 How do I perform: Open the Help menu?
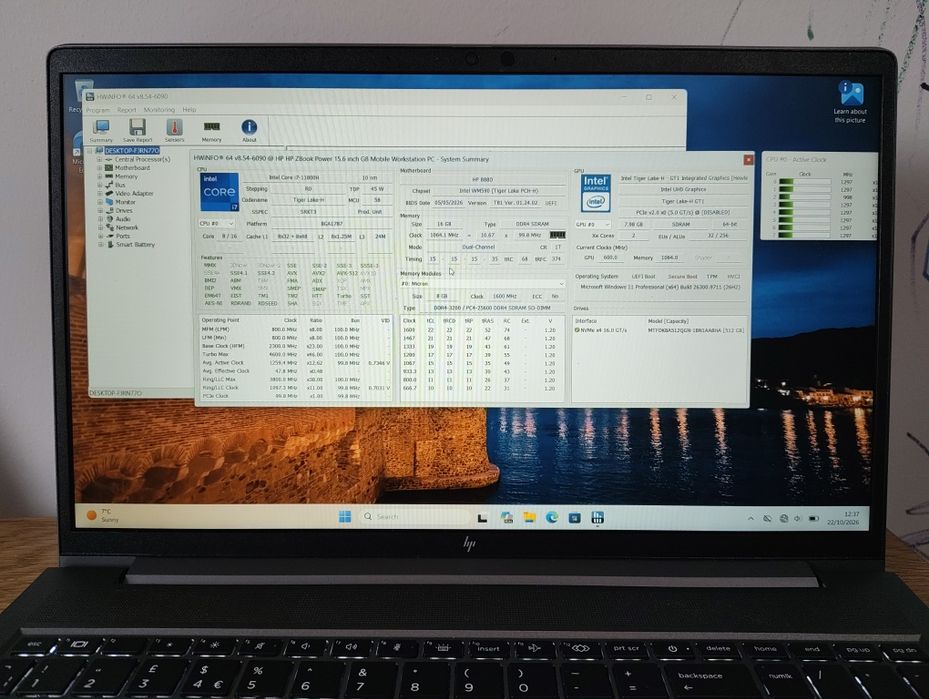pos(189,110)
